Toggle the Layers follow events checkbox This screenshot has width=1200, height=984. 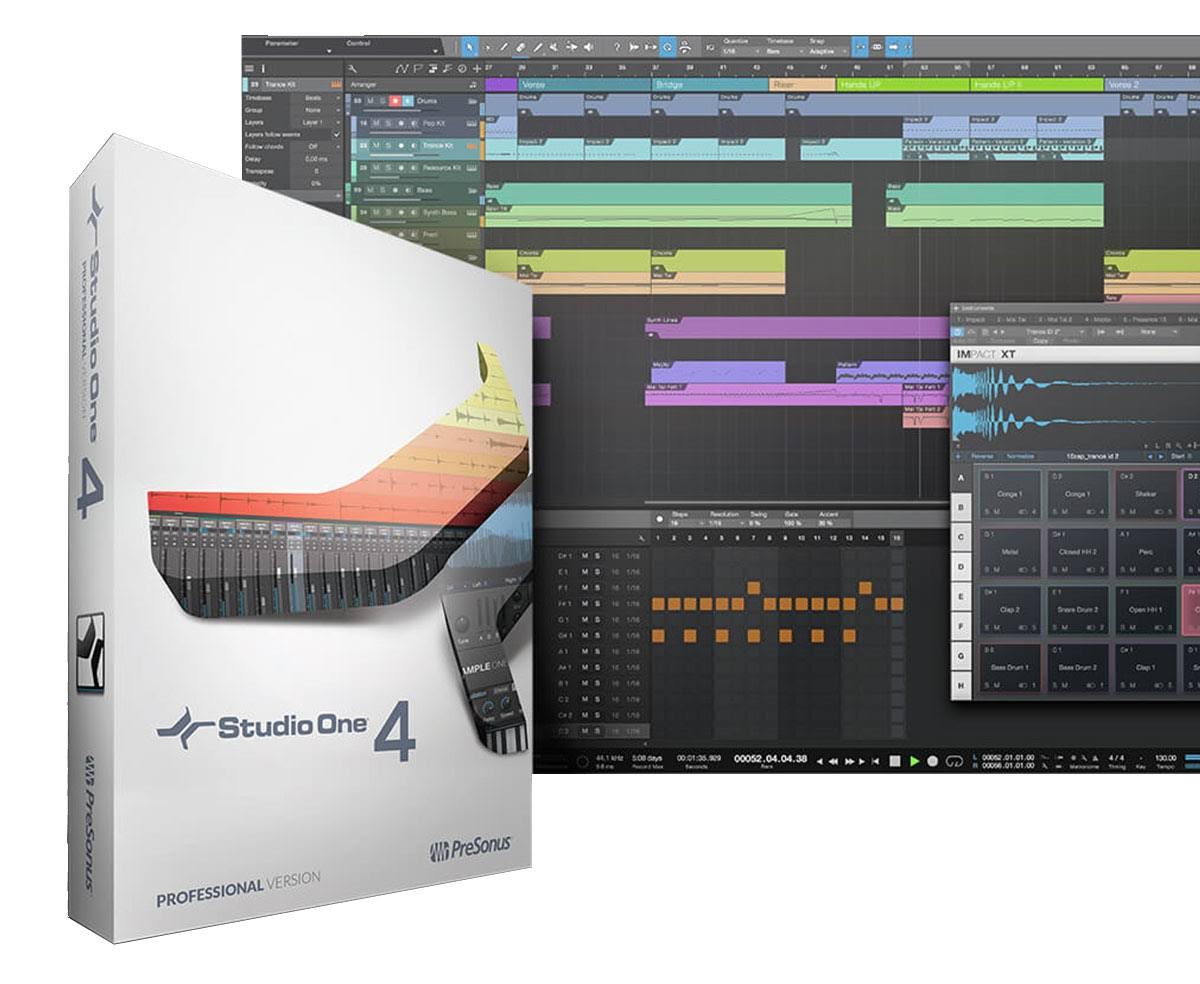(336, 134)
